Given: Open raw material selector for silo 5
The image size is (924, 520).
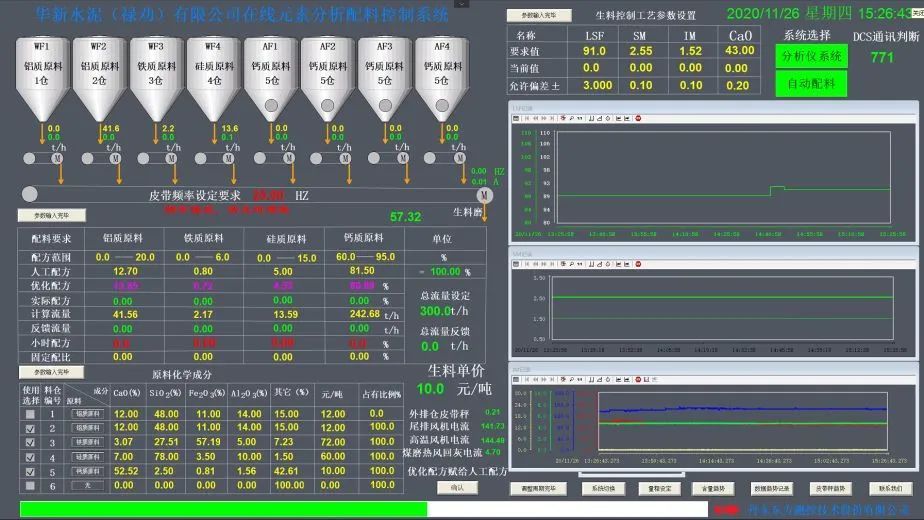Looking at the screenshot, I should [x=83, y=471].
